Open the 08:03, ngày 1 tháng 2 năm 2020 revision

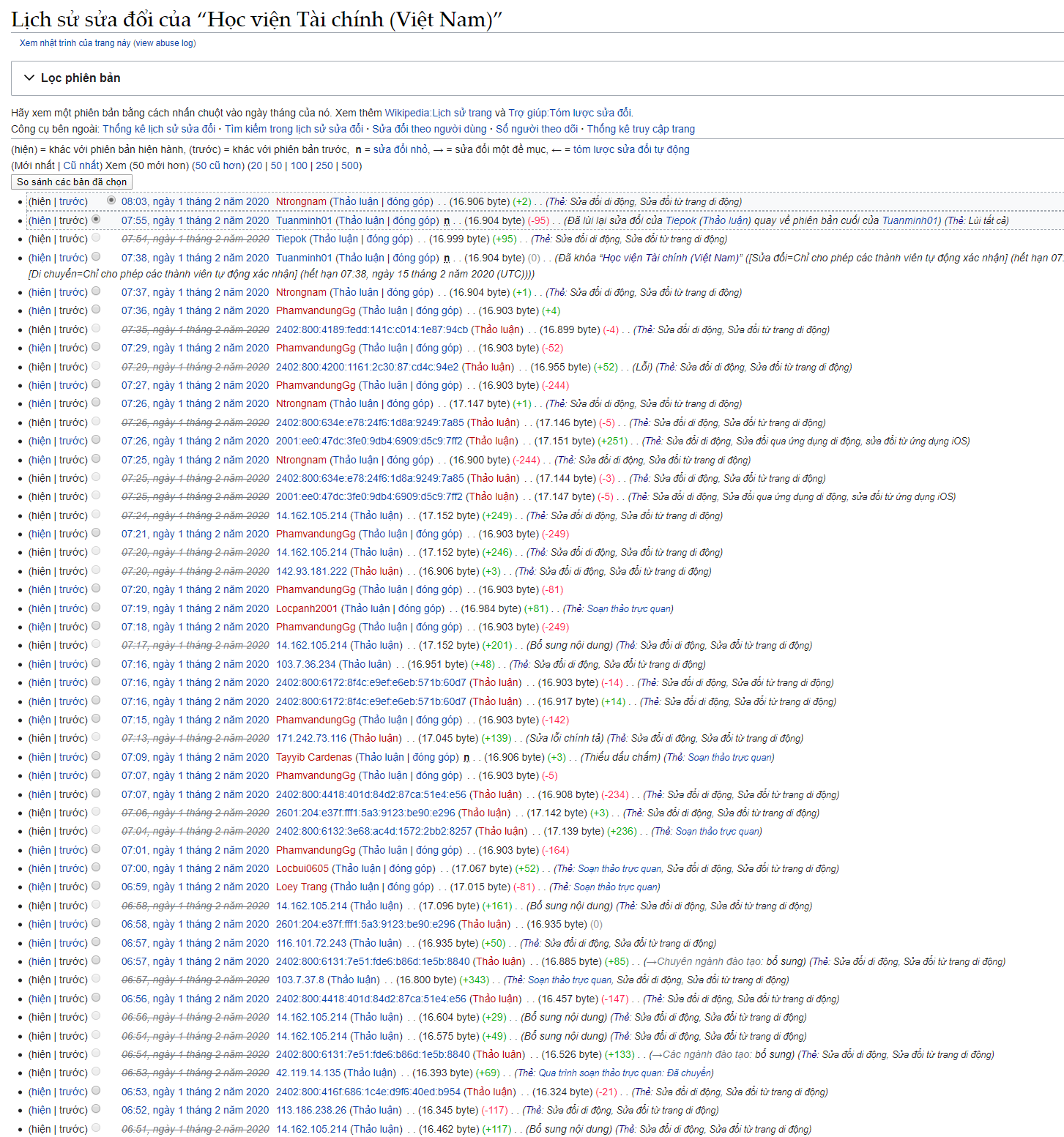click(195, 201)
